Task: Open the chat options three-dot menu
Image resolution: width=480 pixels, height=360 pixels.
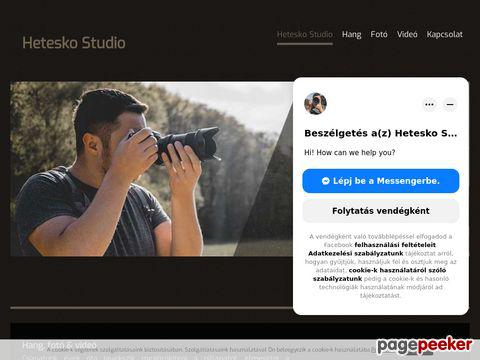Action: pyautogui.click(x=429, y=104)
